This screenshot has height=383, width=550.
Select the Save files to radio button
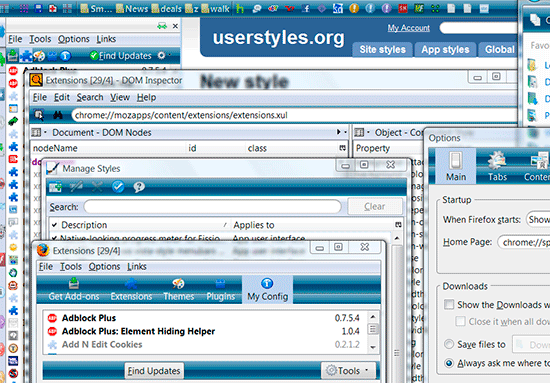(449, 344)
